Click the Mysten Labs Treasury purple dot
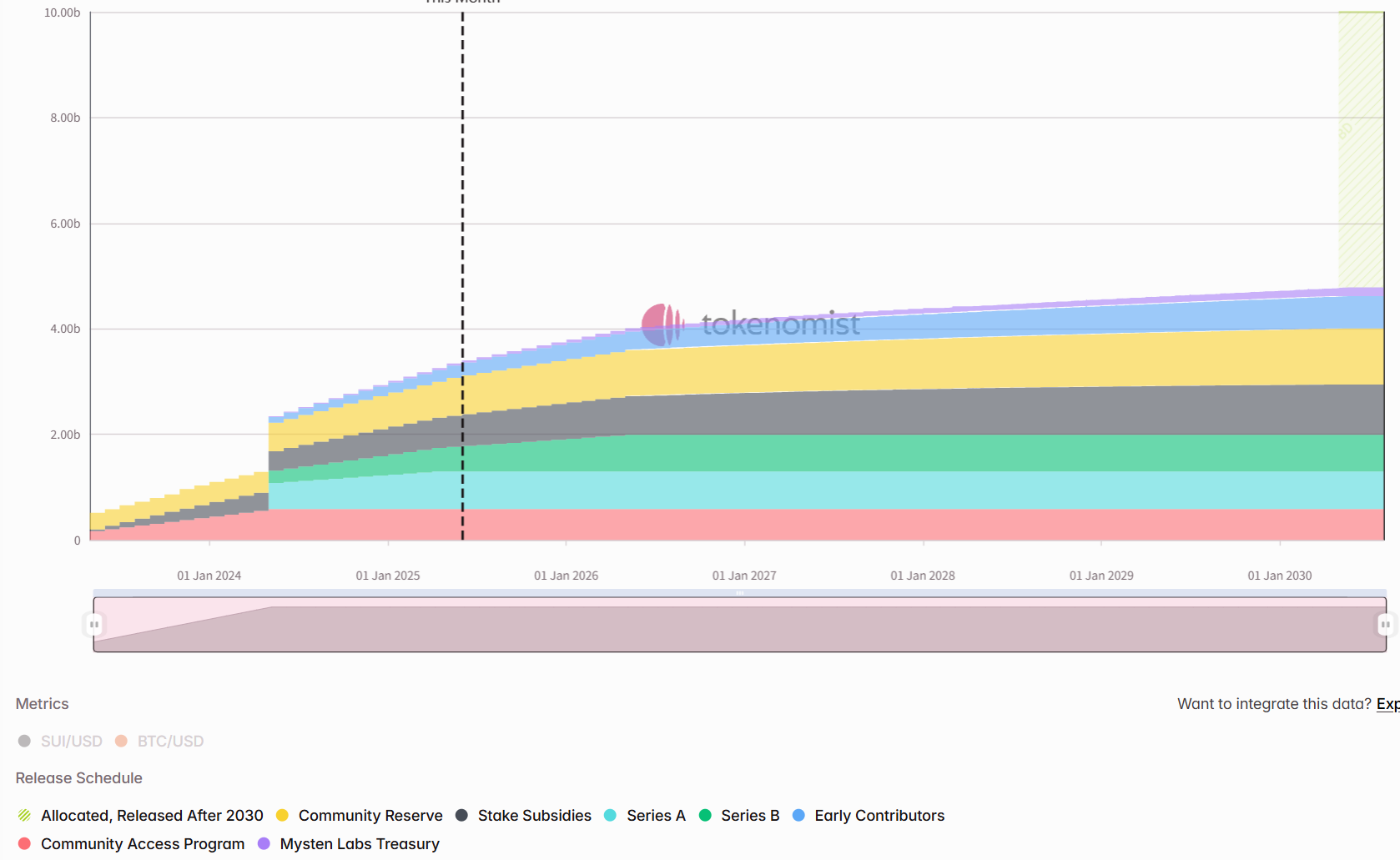This screenshot has height=860, width=1400. click(264, 843)
